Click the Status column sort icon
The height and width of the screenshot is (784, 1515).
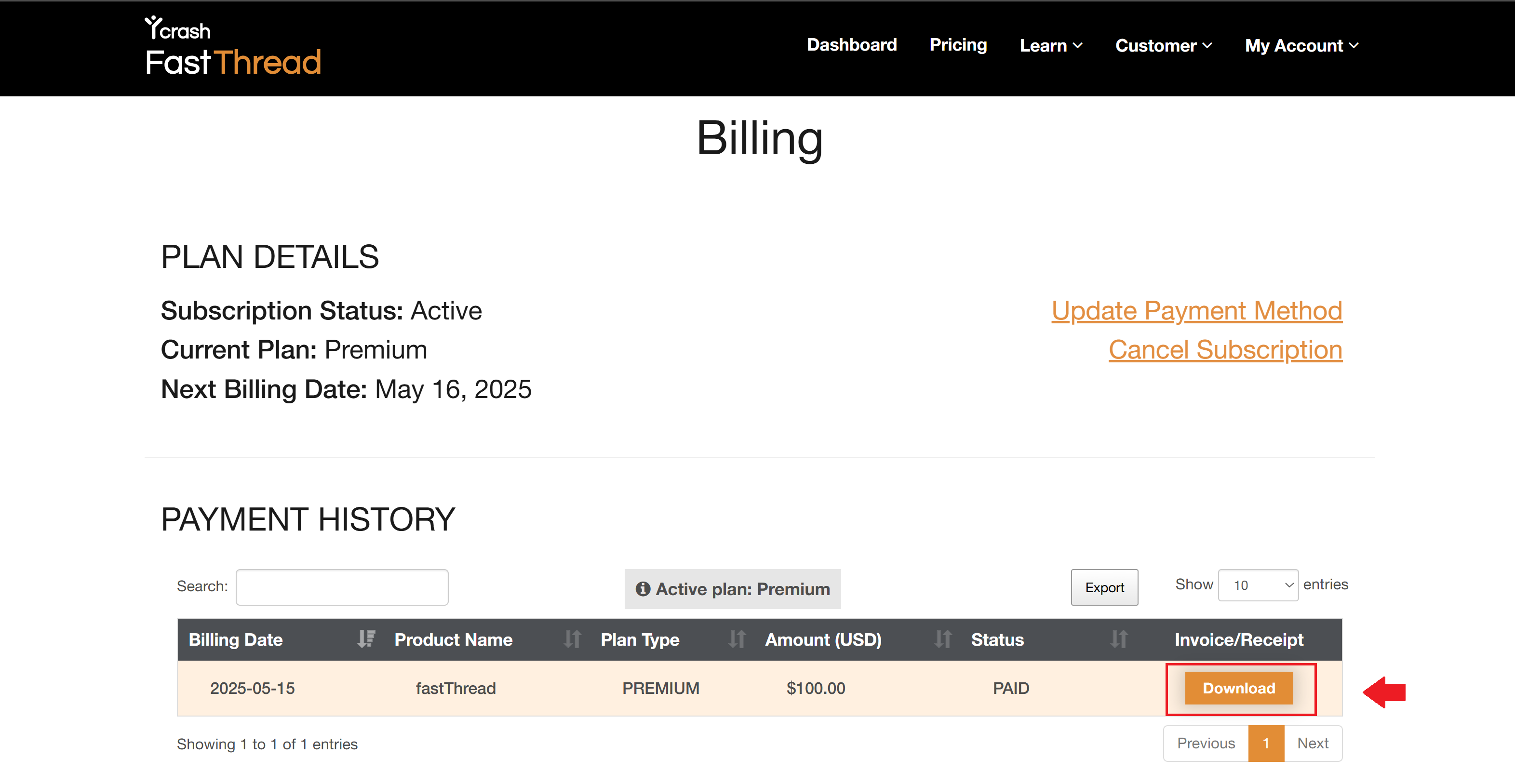click(x=1119, y=639)
